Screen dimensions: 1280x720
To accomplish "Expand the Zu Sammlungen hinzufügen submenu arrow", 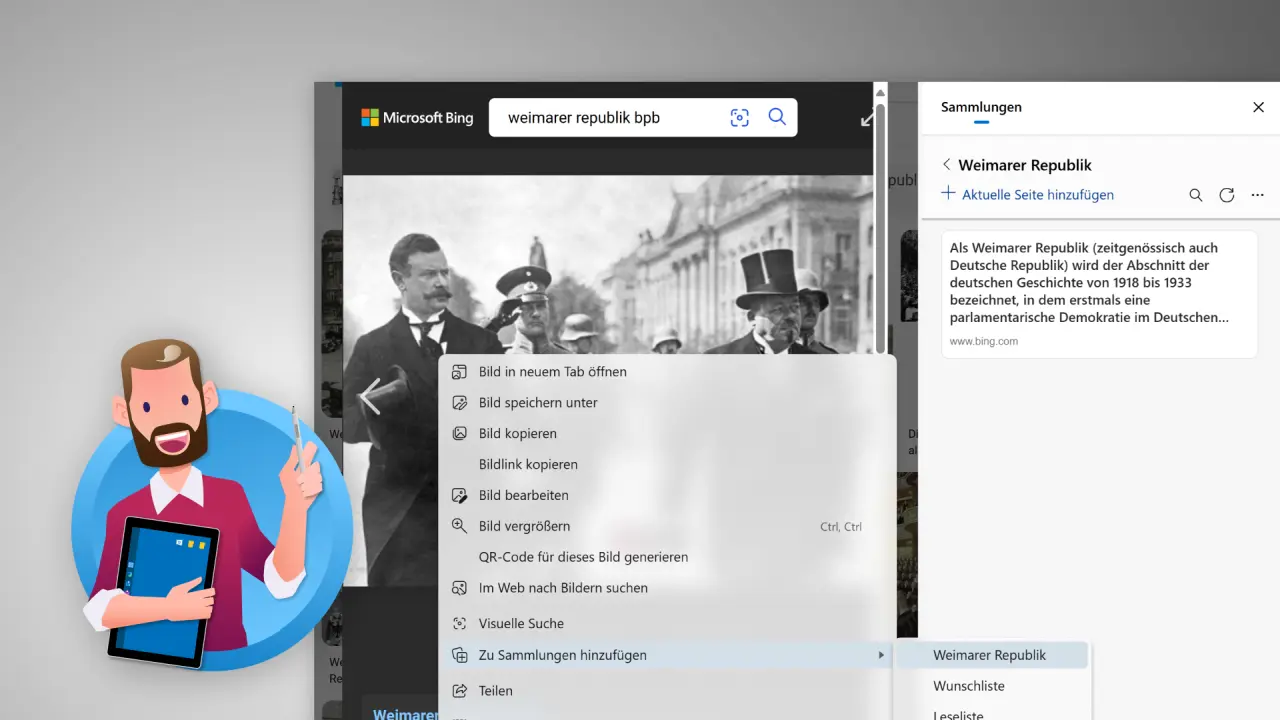I will tap(880, 655).
